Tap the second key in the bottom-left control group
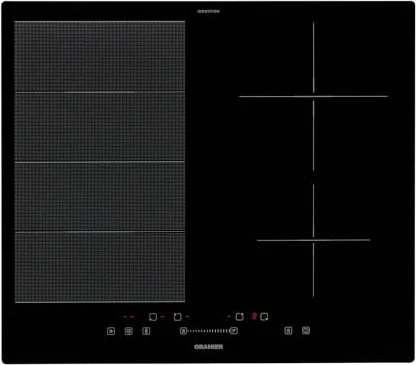The image size is (416, 365). coord(129,331)
